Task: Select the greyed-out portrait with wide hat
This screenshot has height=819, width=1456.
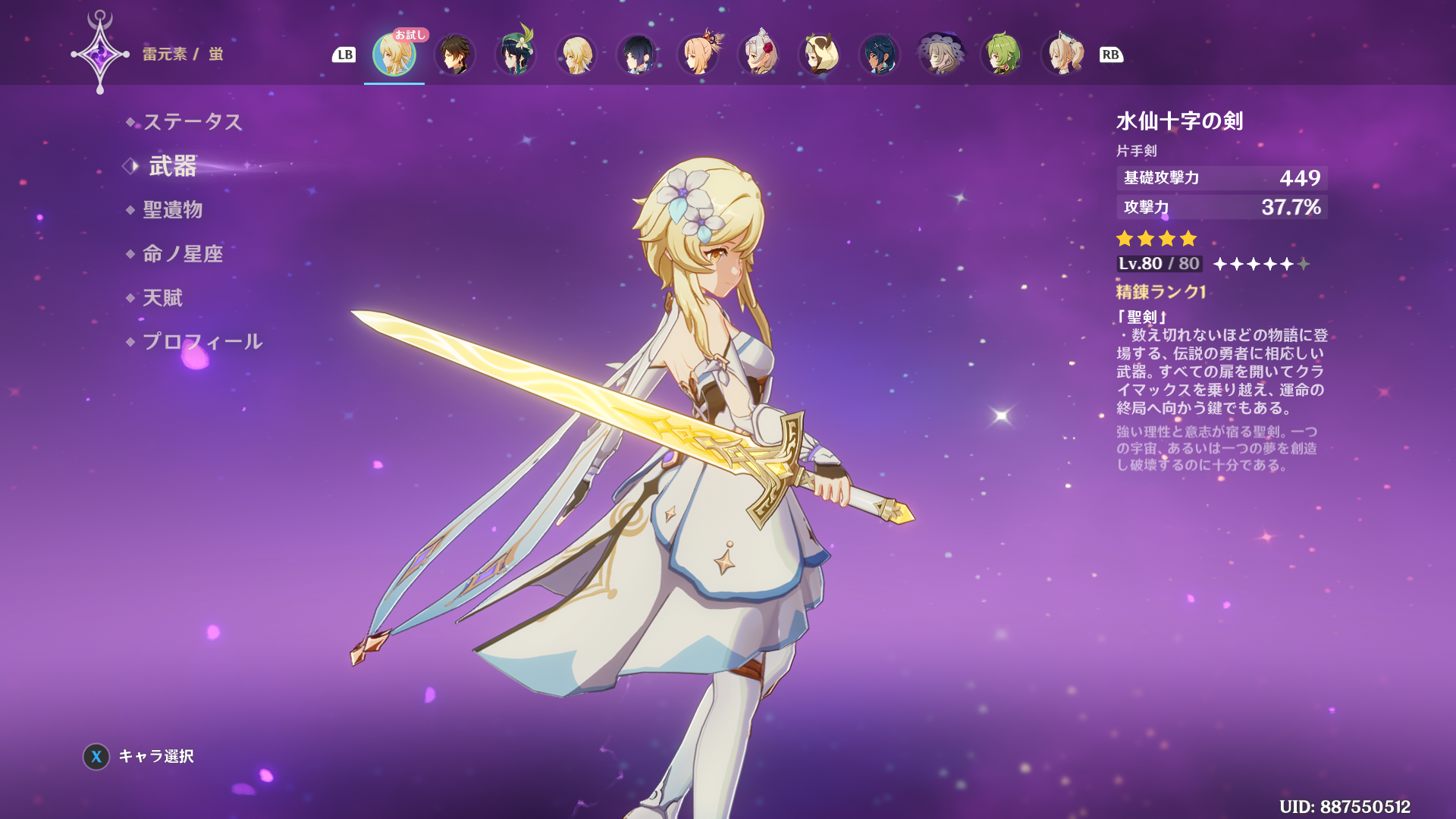Action: coord(940,55)
